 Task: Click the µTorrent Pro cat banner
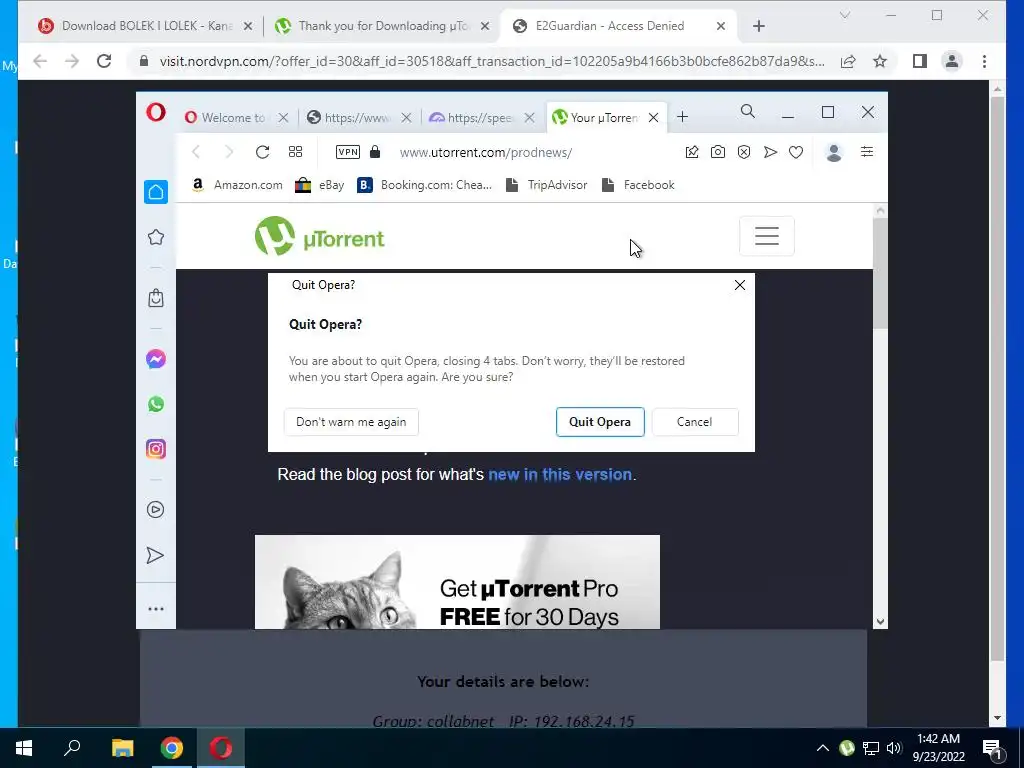[x=457, y=582]
